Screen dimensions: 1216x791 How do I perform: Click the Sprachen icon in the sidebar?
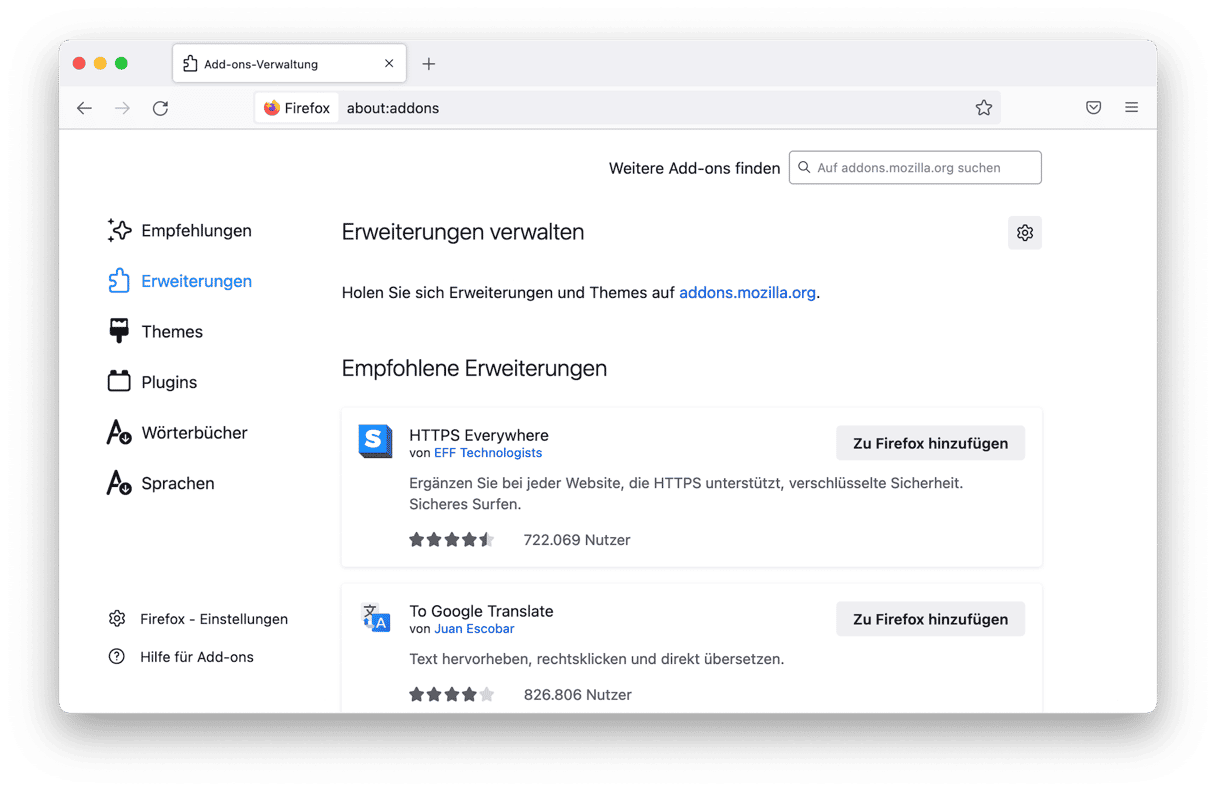(x=119, y=483)
